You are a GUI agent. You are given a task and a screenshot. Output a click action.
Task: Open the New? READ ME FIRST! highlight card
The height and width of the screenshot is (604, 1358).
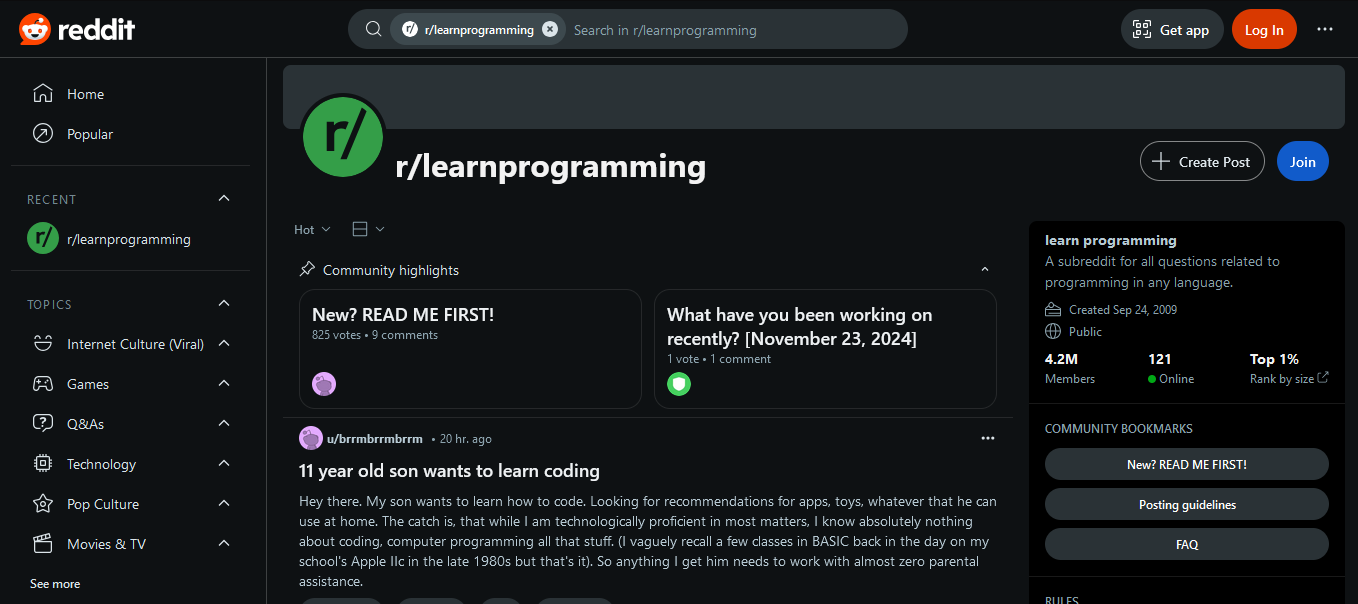pyautogui.click(x=470, y=349)
